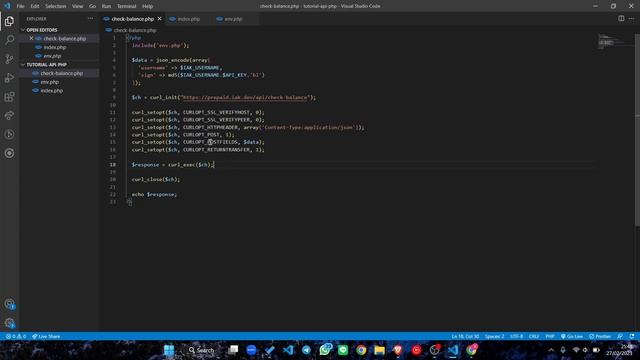This screenshot has height=360, width=640.
Task: Click PHP language mode in status bar
Action: coord(550,336)
